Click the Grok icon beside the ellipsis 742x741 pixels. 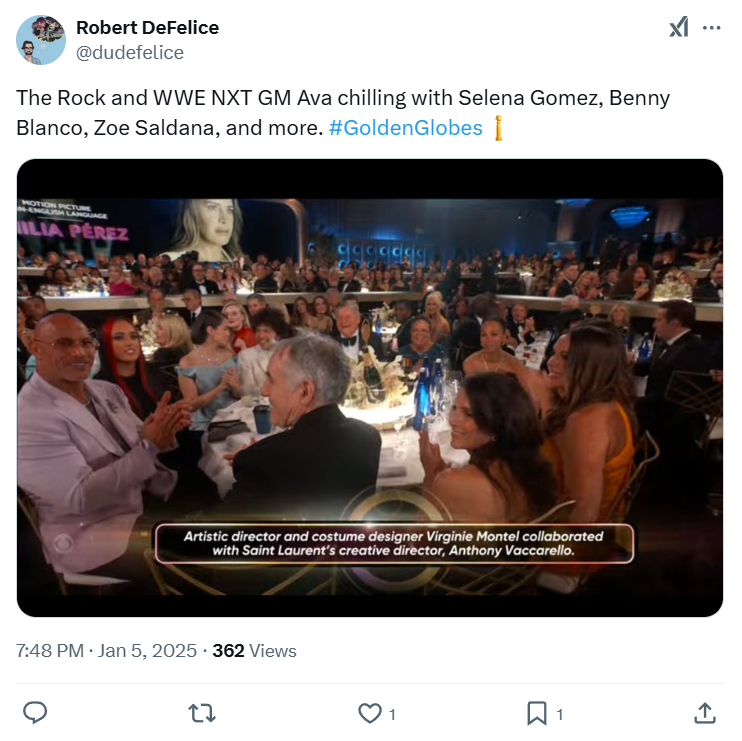point(679,28)
